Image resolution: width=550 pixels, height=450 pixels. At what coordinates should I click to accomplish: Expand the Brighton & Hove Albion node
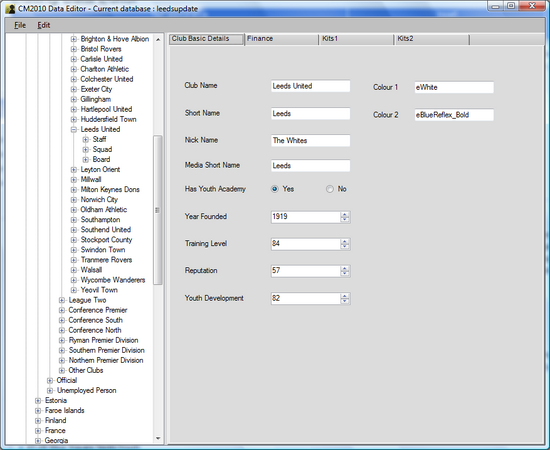74,39
